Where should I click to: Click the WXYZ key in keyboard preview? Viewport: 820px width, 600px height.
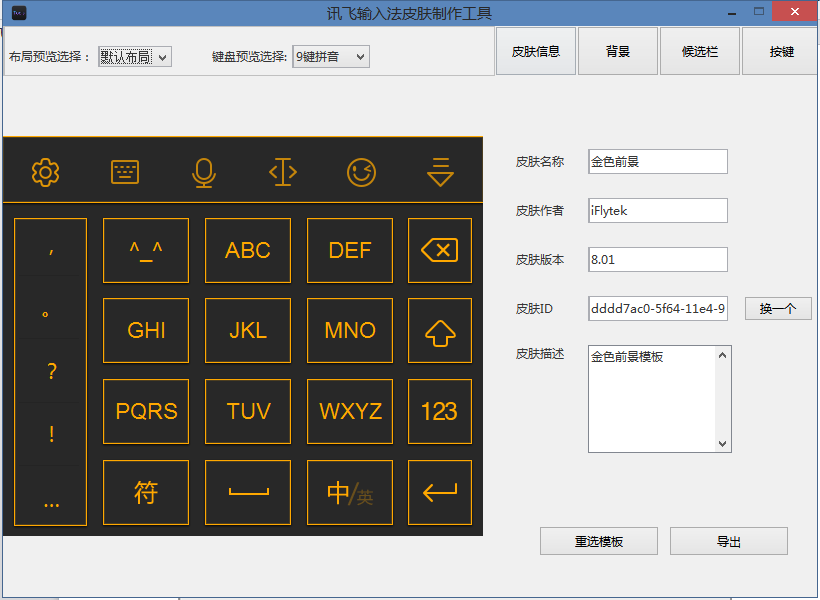coord(350,412)
